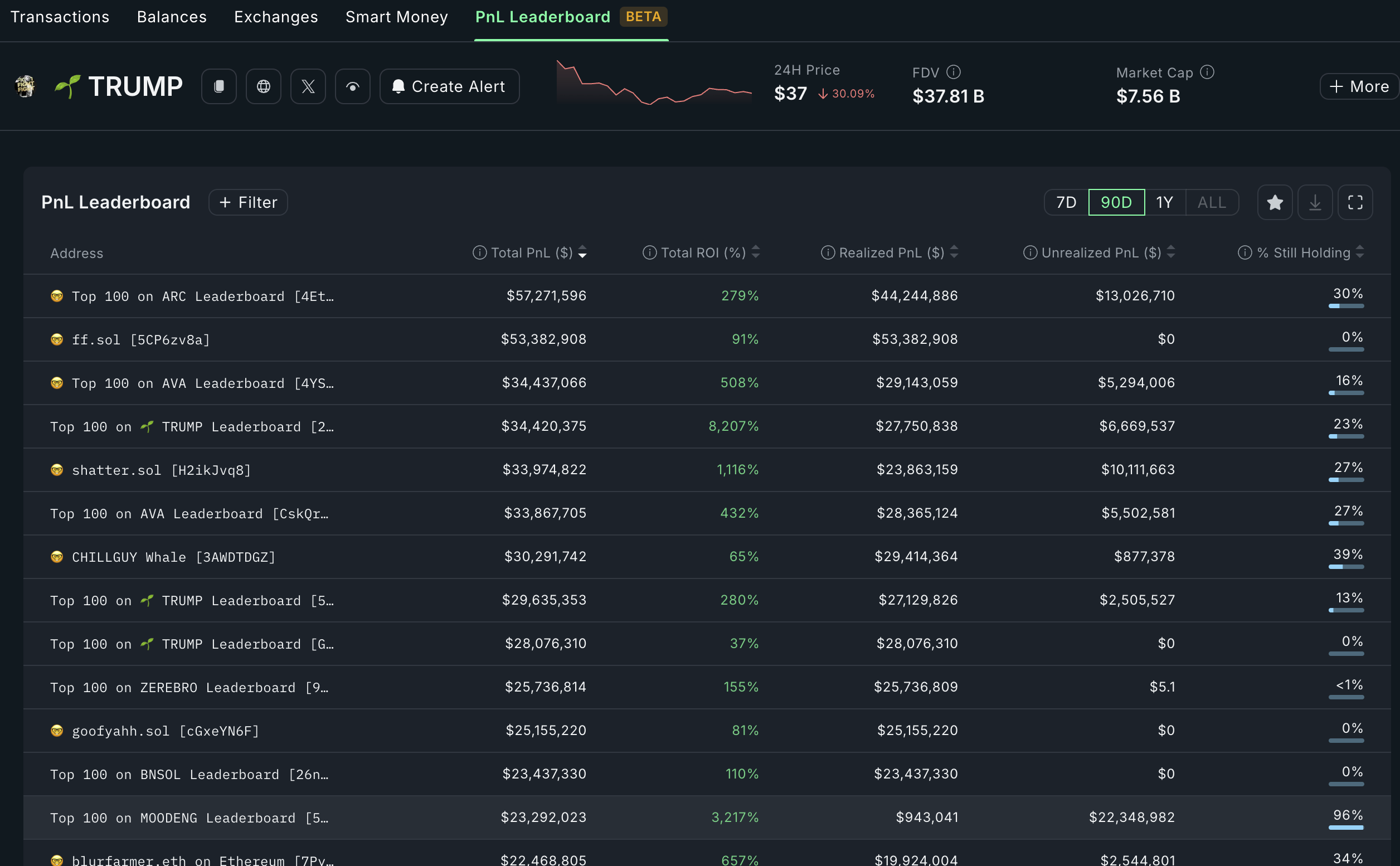Click the FDV info icon

tap(954, 71)
